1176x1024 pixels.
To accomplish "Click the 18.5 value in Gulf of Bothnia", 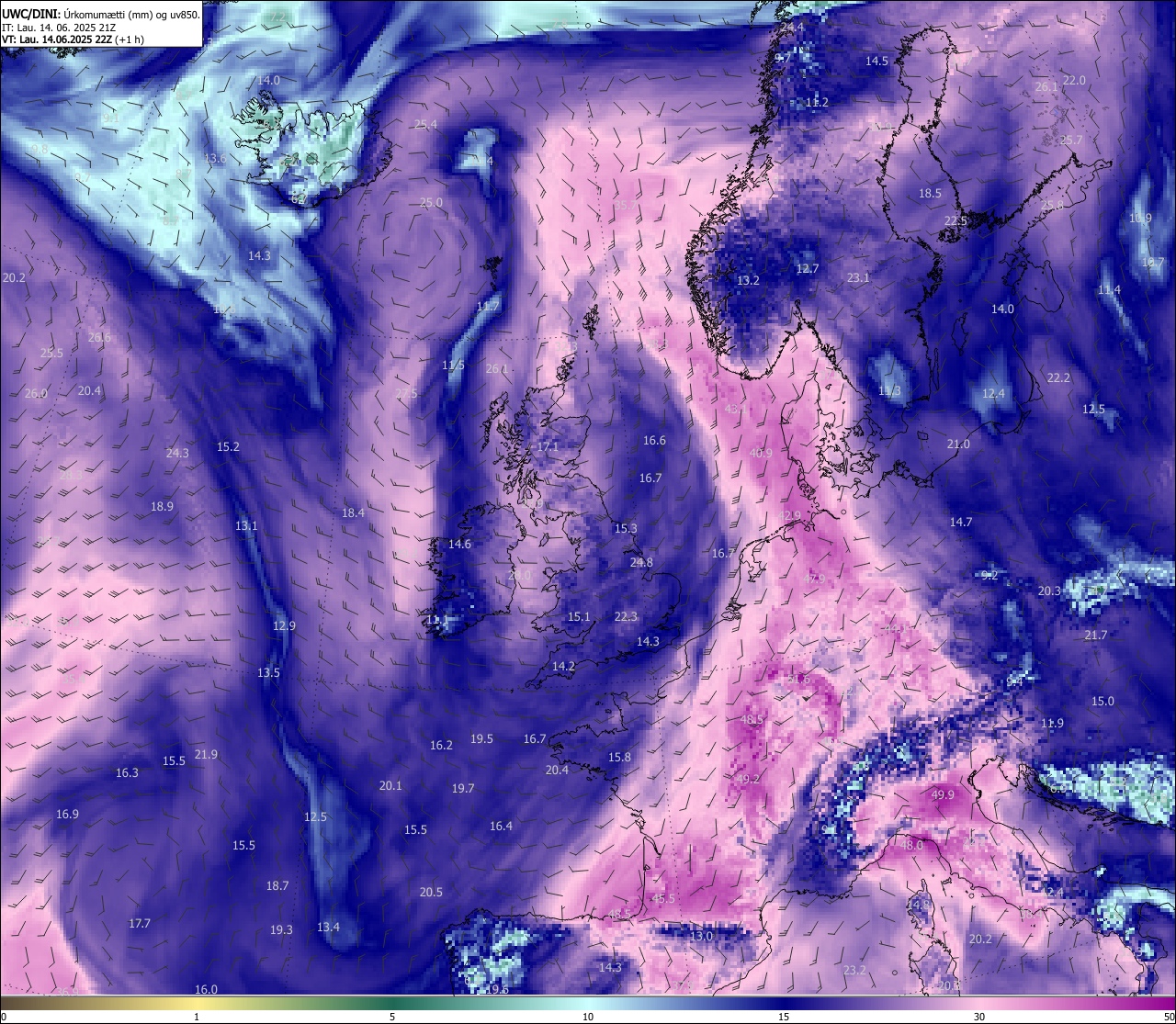I will pos(931,194).
